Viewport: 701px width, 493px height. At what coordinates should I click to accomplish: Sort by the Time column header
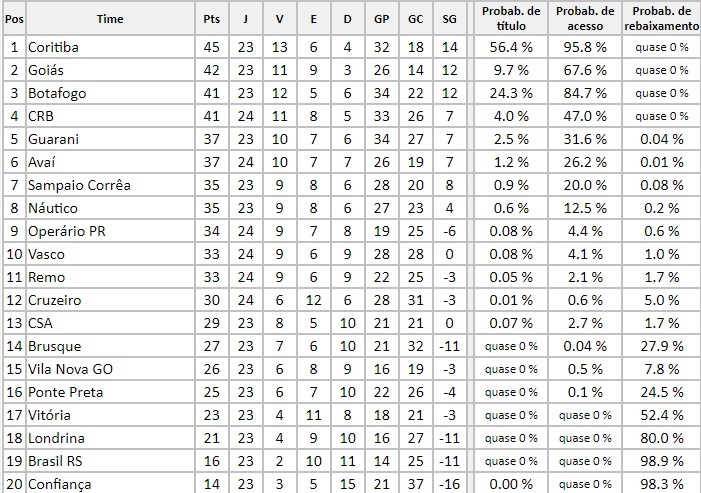pos(110,18)
